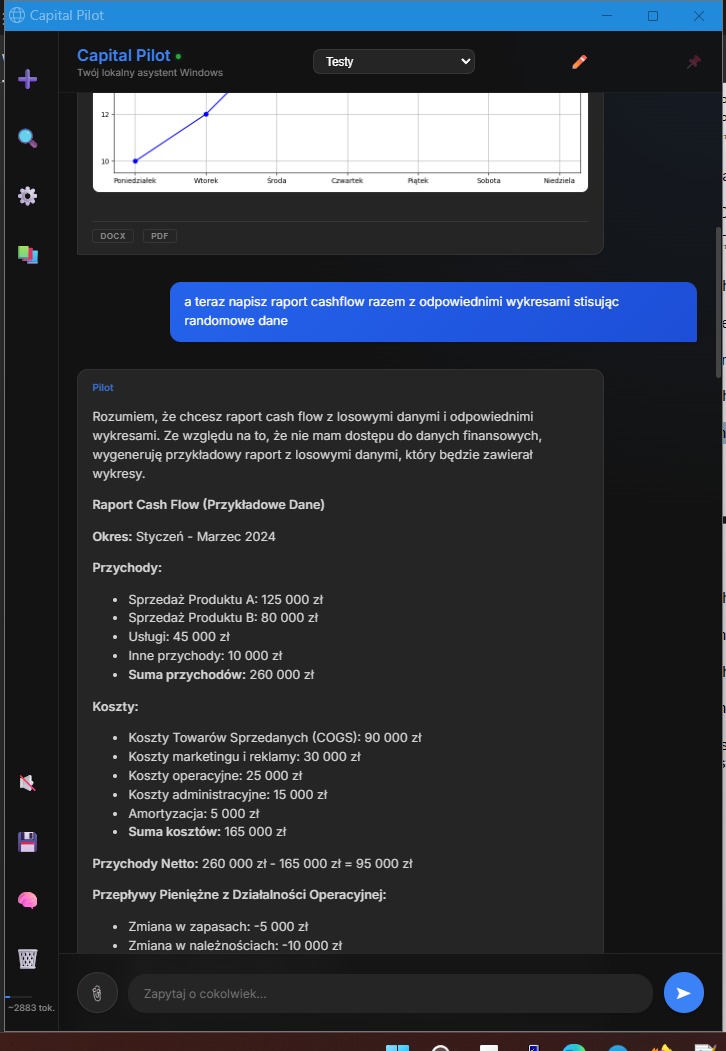
Task: Export the chart report as PDF
Action: point(159,235)
